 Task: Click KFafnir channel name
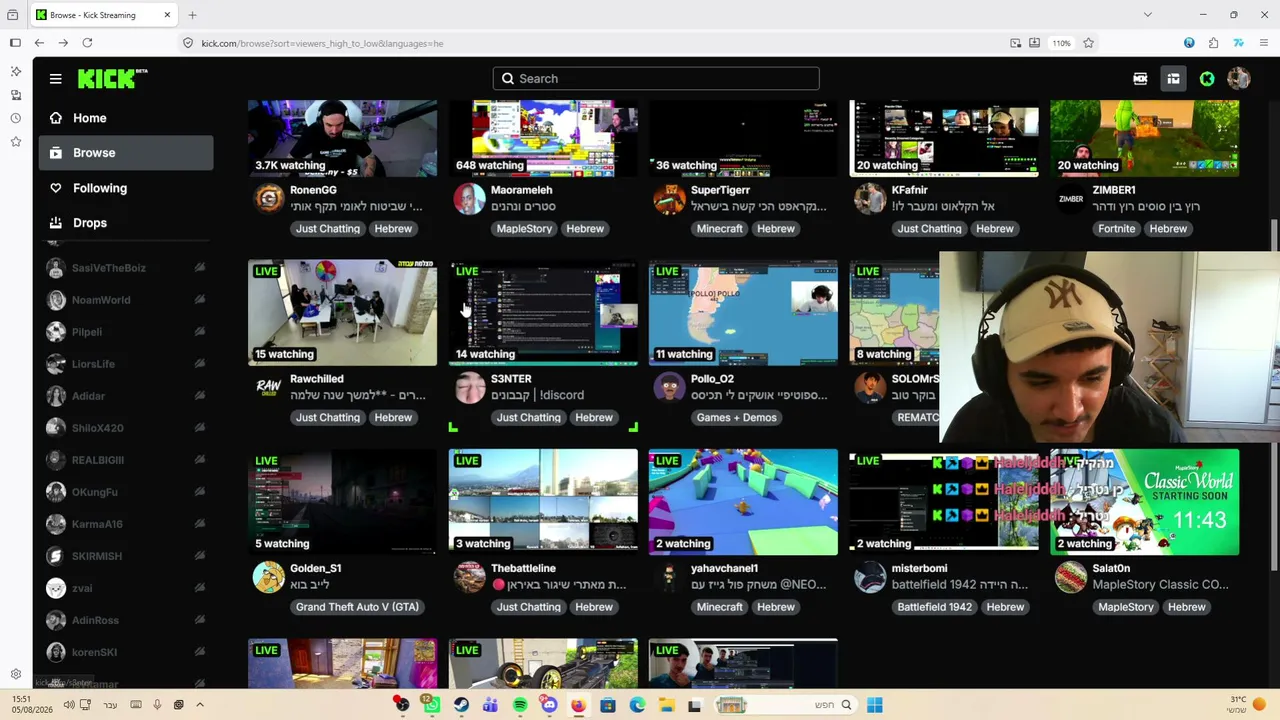(x=910, y=190)
